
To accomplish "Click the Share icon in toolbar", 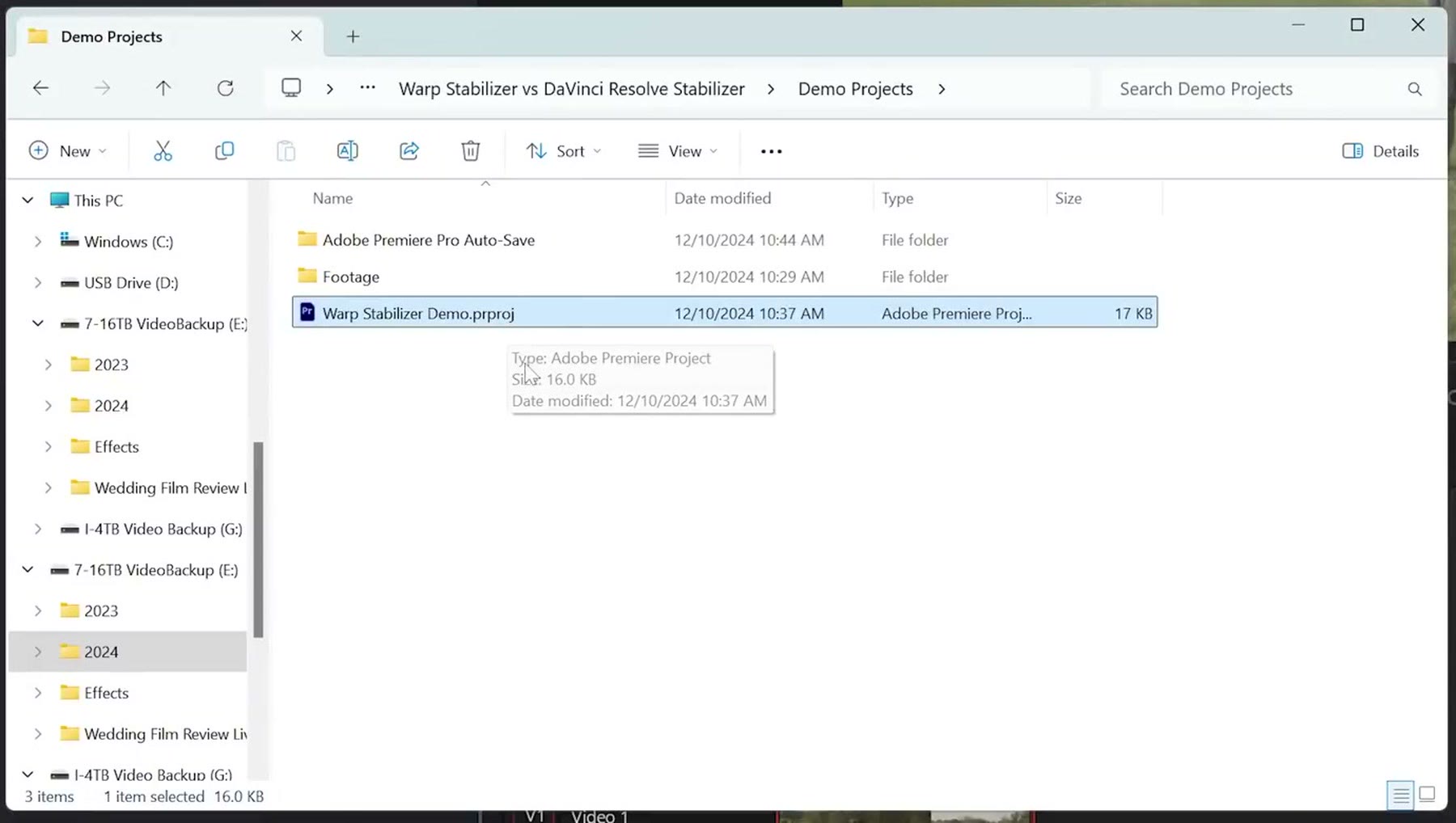I will pyautogui.click(x=409, y=151).
